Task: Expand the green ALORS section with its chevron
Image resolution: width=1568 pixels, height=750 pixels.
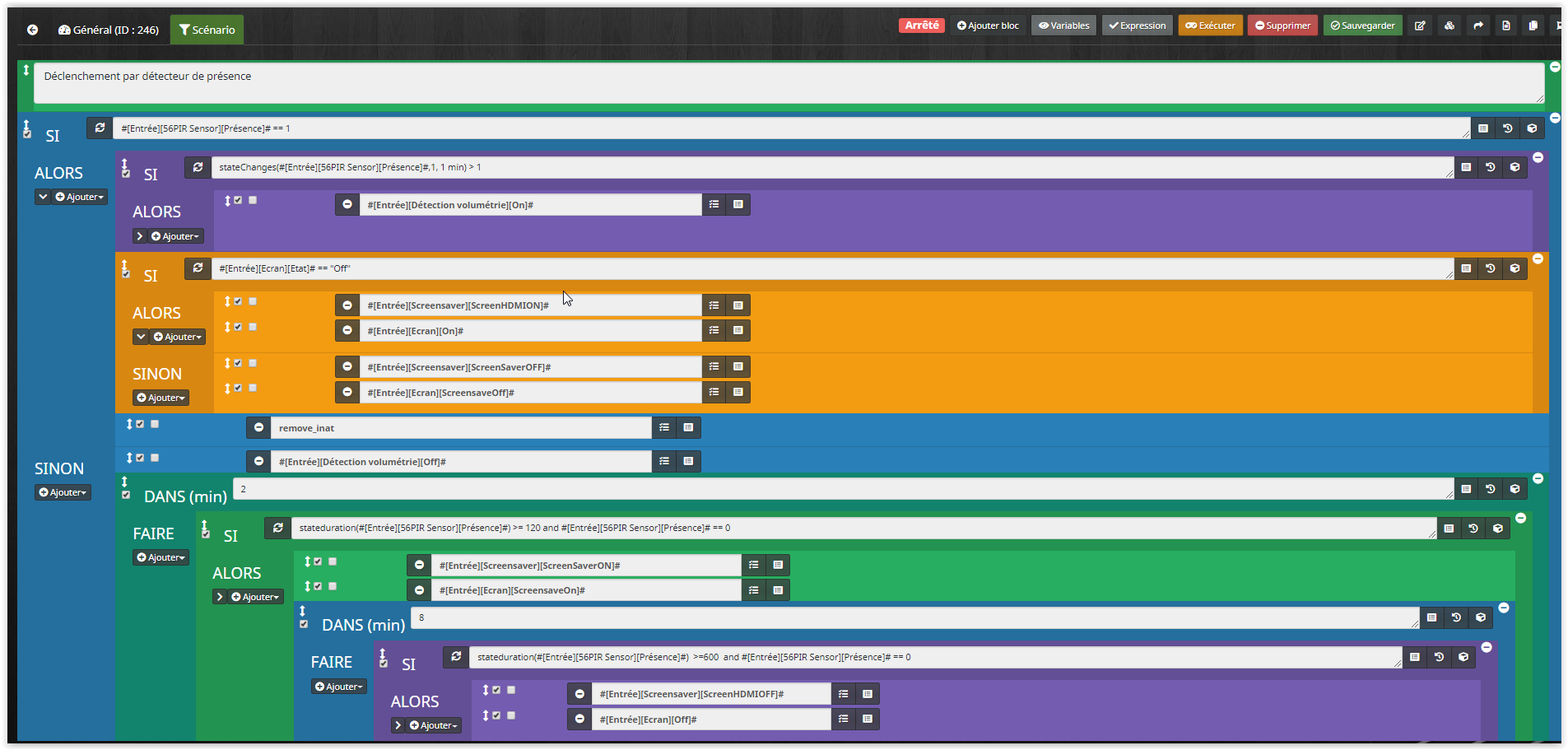Action: (220, 597)
